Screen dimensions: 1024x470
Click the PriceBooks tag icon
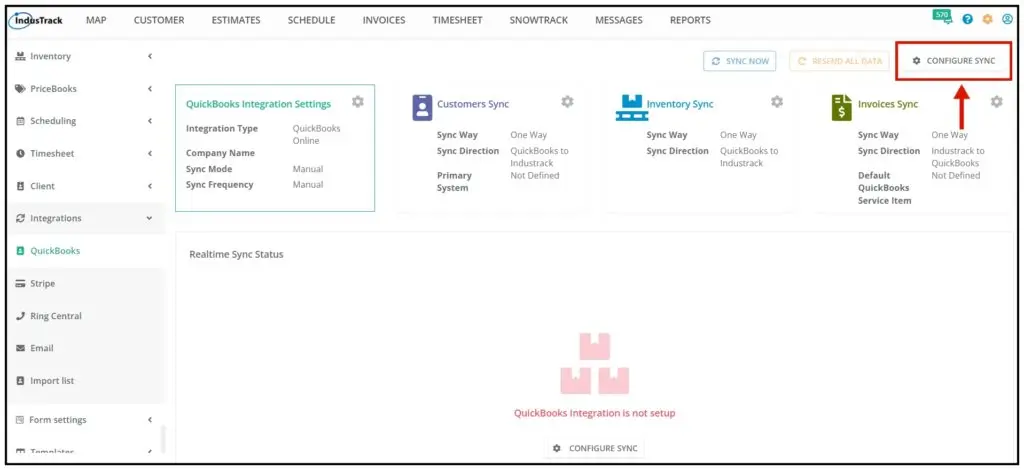tap(20, 89)
